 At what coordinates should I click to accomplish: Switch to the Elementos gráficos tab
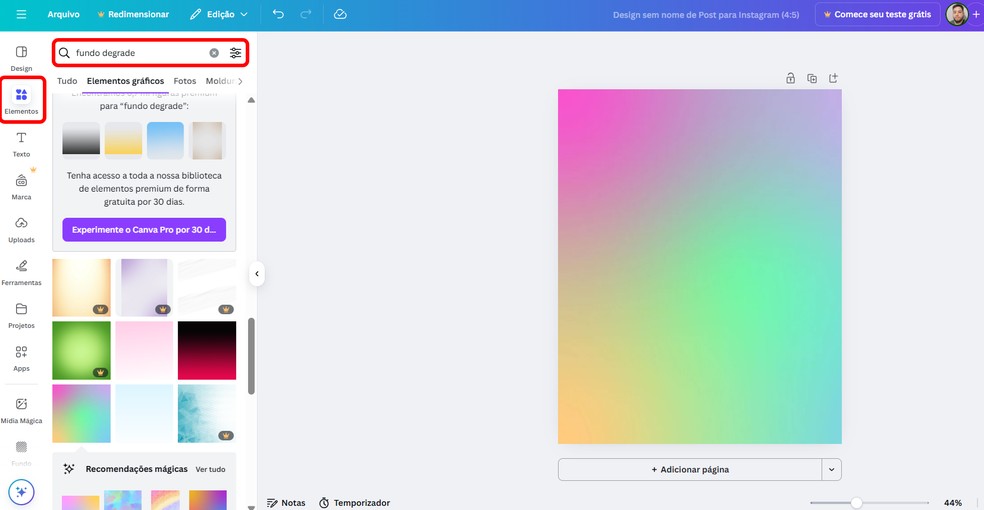coord(126,81)
